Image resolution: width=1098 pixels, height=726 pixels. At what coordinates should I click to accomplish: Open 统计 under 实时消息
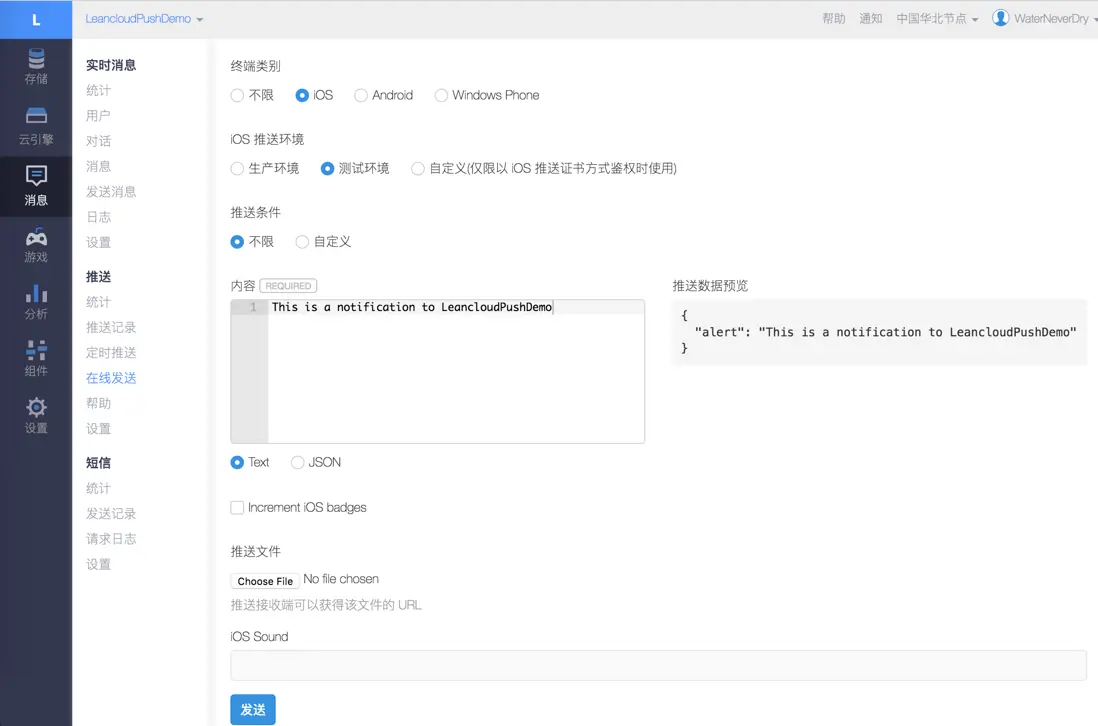click(x=98, y=90)
